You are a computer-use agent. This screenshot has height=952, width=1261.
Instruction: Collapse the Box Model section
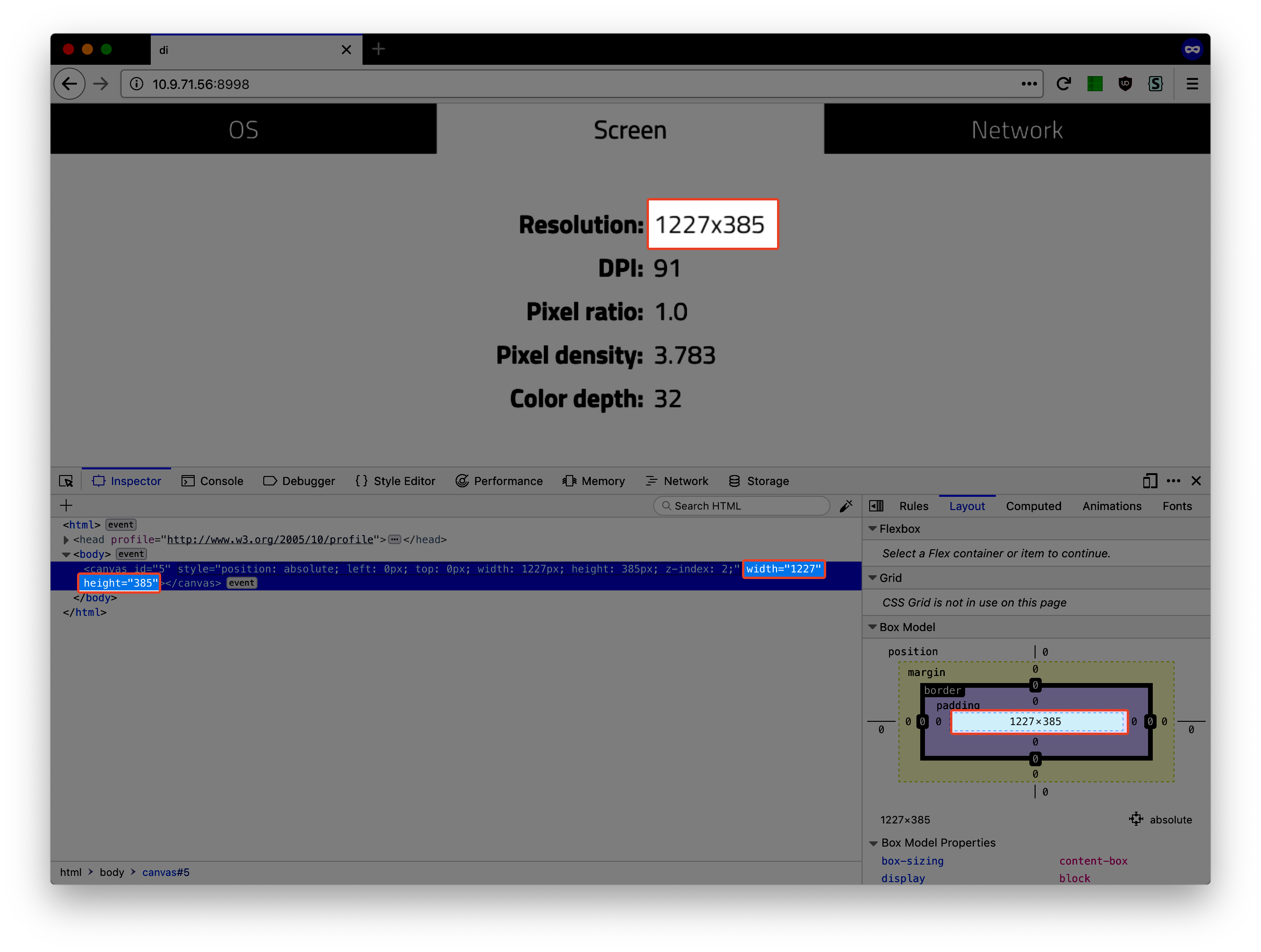[x=872, y=627]
